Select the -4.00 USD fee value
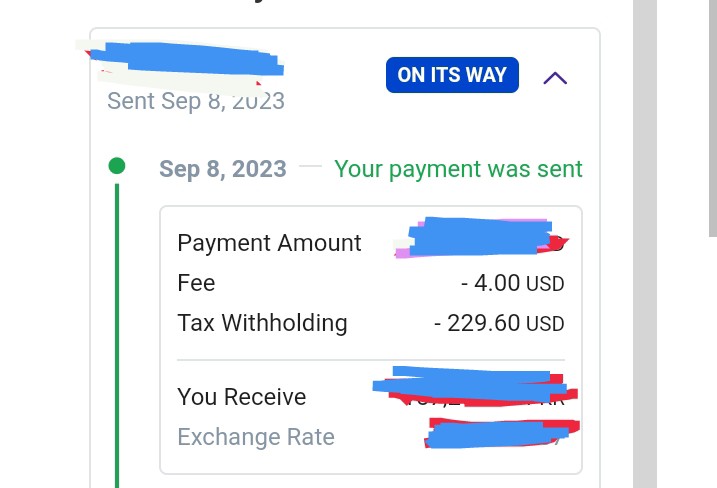Viewport: 717px width, 488px height. (512, 283)
